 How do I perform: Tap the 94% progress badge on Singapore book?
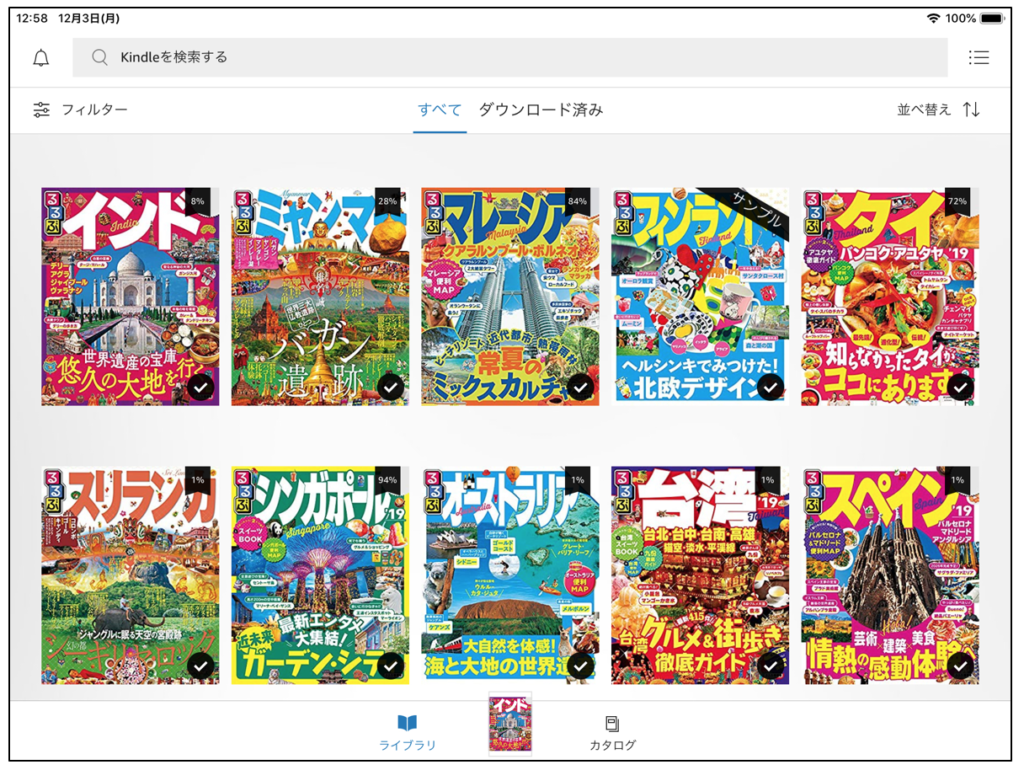click(387, 480)
